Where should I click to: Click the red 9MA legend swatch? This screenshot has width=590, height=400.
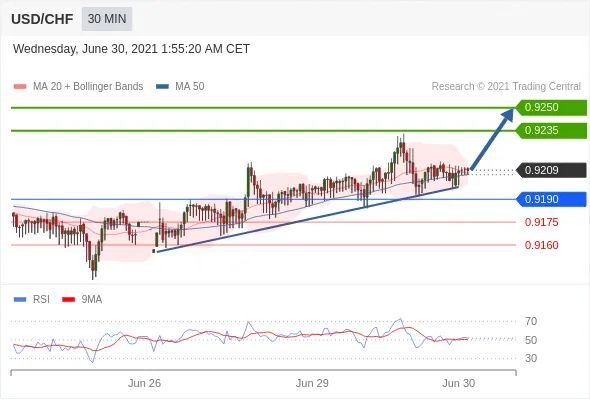(68, 300)
